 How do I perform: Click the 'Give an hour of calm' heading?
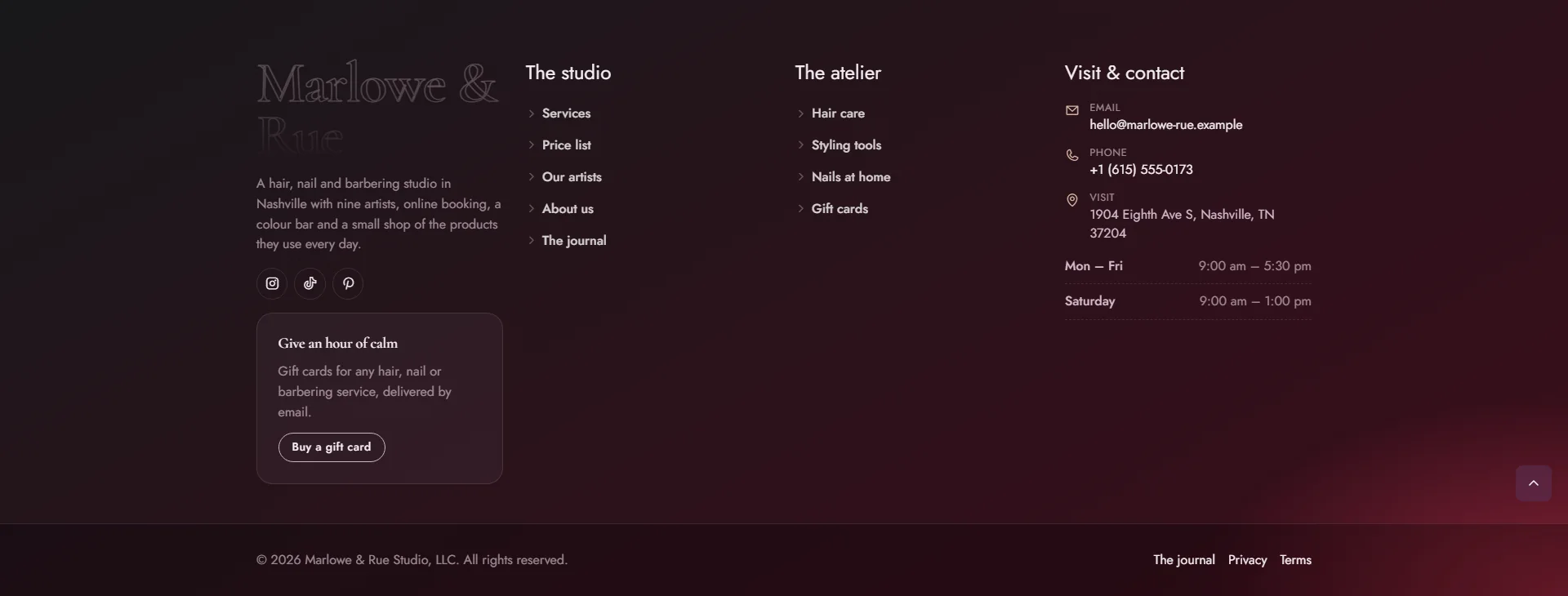click(338, 344)
